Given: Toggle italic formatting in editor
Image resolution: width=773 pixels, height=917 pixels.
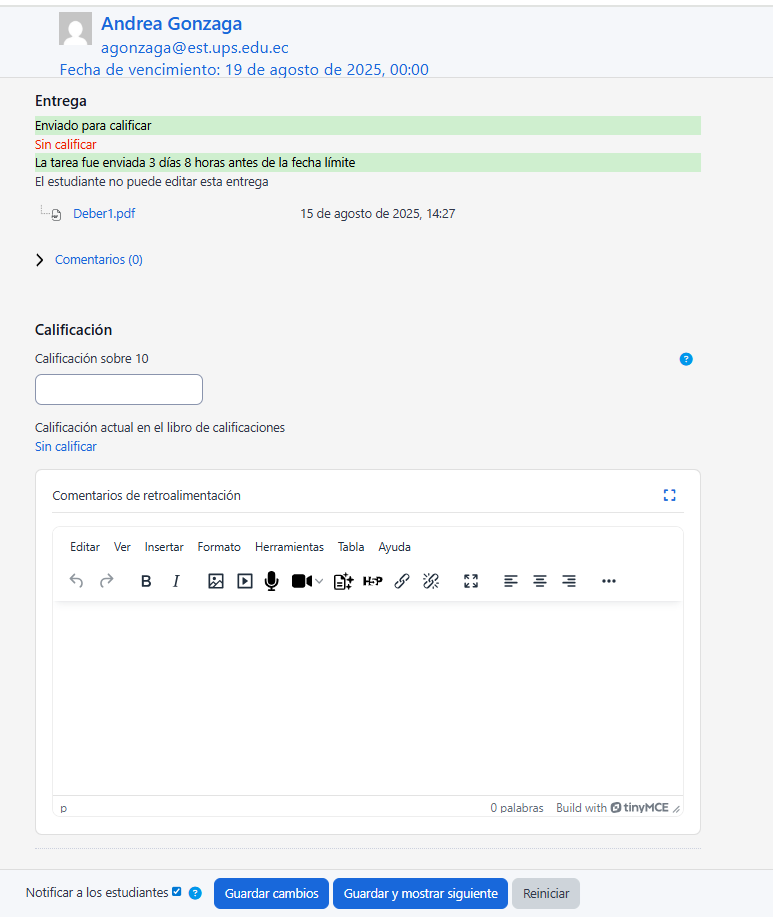Looking at the screenshot, I should (176, 581).
